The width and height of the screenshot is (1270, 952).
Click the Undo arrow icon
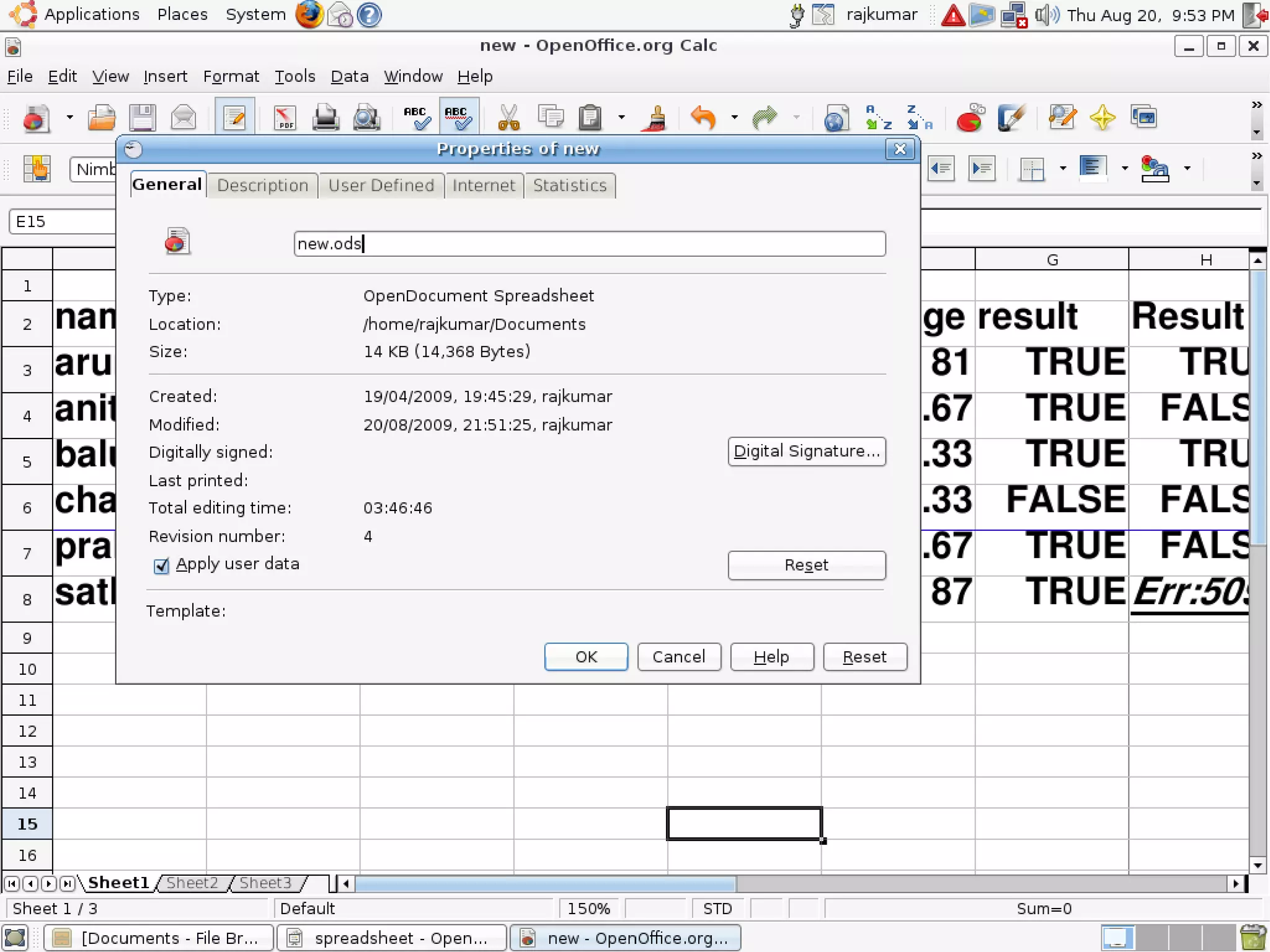pos(703,118)
